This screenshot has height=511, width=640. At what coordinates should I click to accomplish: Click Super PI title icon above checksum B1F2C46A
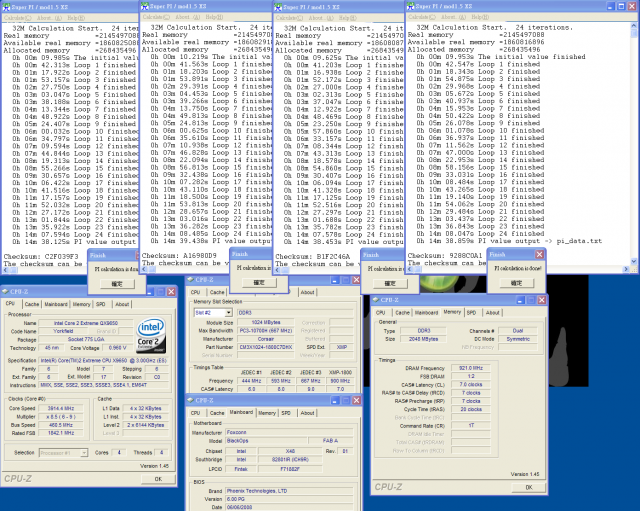click(278, 7)
